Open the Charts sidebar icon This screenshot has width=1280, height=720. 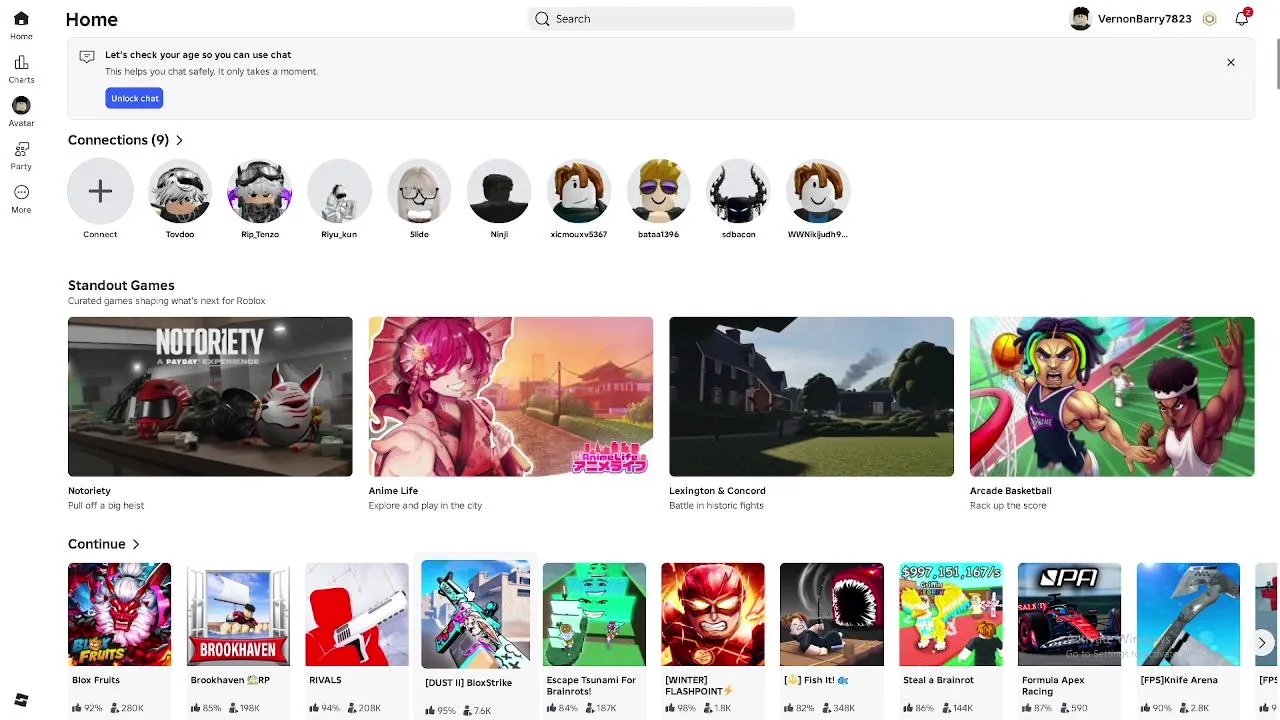[21, 62]
